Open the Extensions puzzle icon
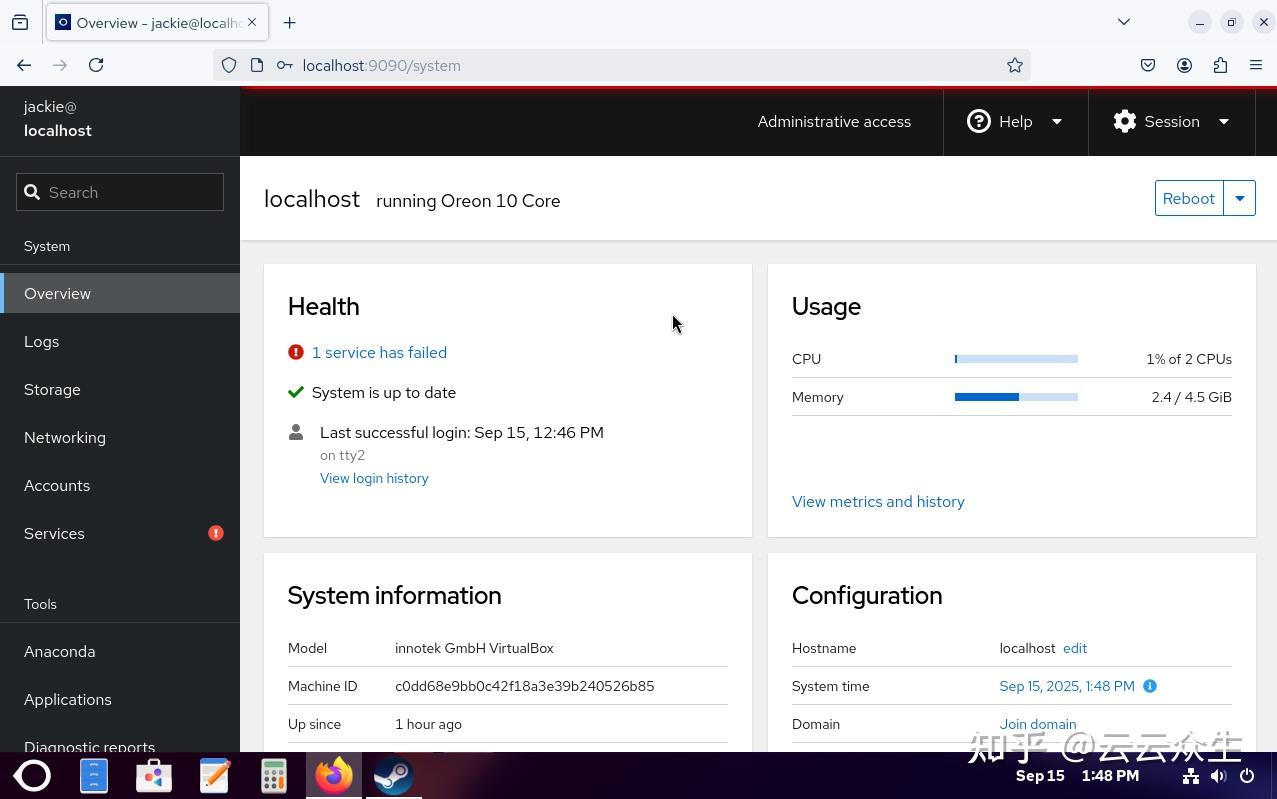Viewport: 1277px width, 799px height. [1220, 65]
